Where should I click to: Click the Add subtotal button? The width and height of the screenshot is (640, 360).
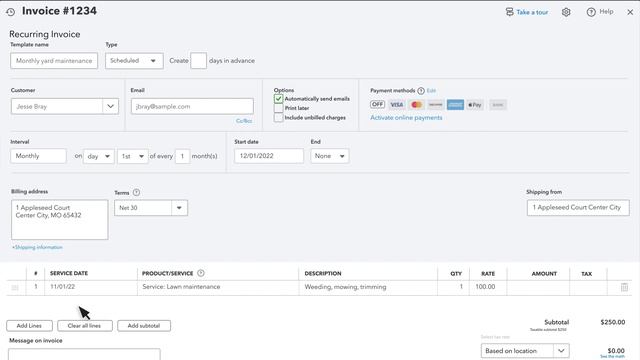tap(144, 326)
